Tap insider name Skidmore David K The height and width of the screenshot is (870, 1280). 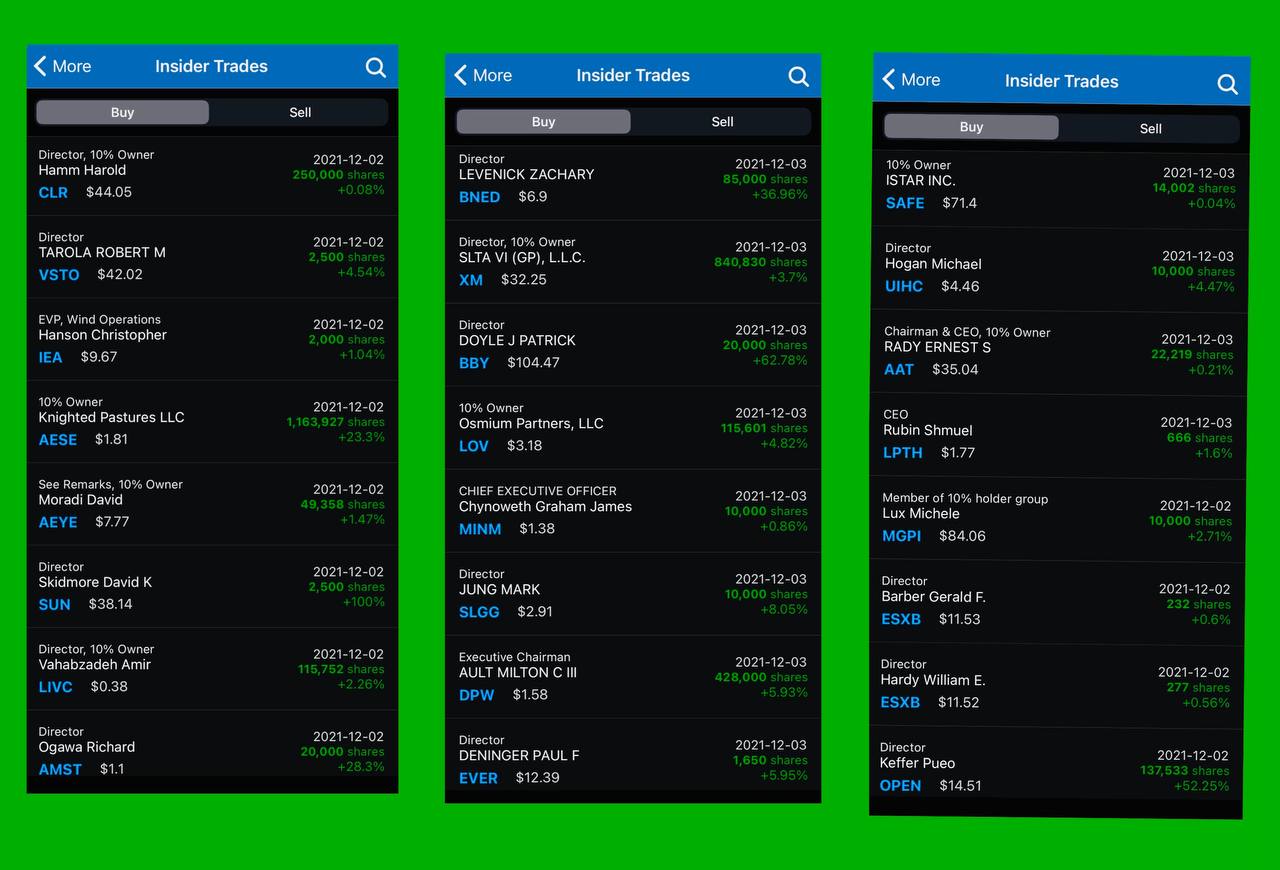pos(95,582)
